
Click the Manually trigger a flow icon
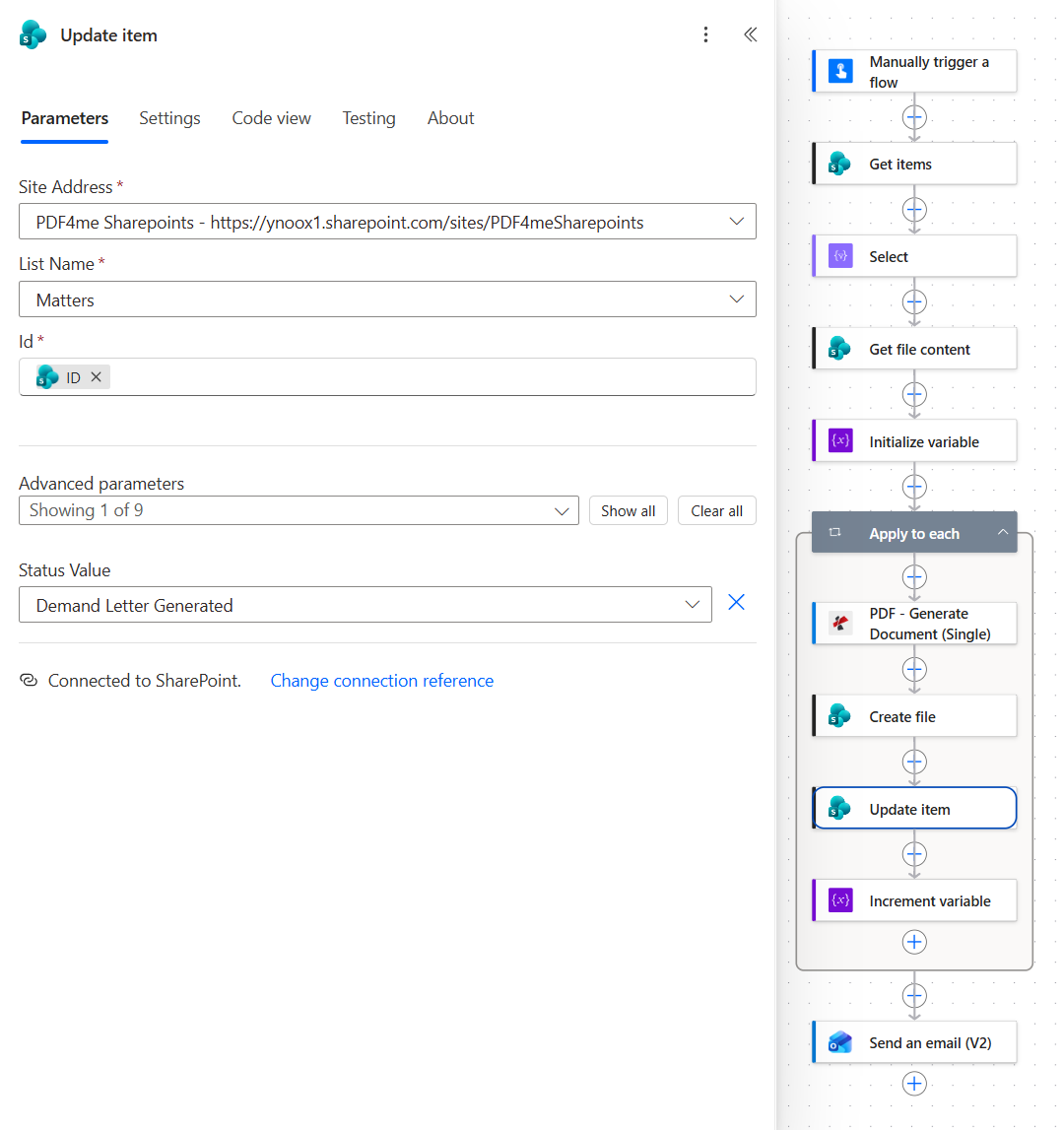(840, 71)
